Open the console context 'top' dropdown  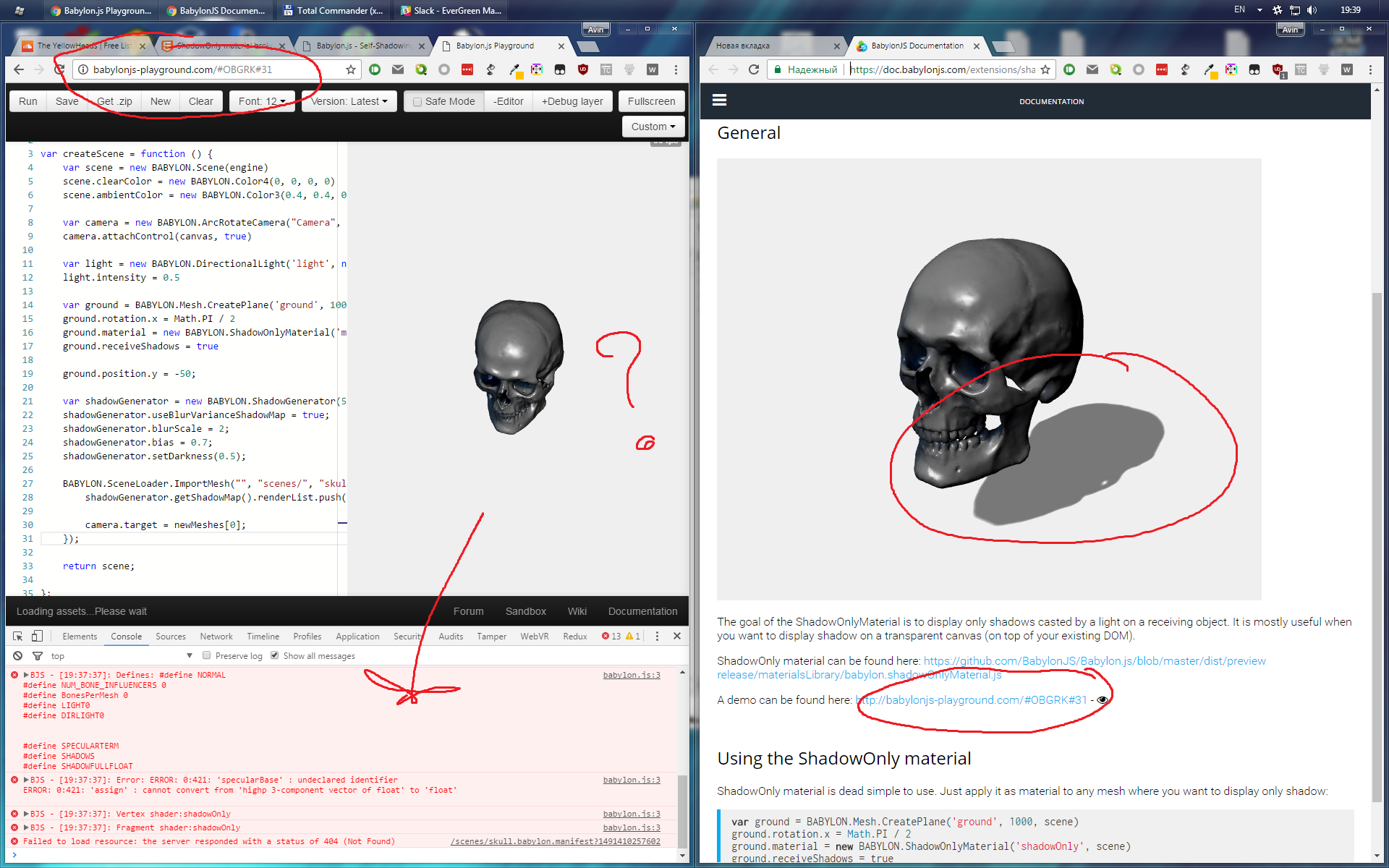(x=122, y=656)
